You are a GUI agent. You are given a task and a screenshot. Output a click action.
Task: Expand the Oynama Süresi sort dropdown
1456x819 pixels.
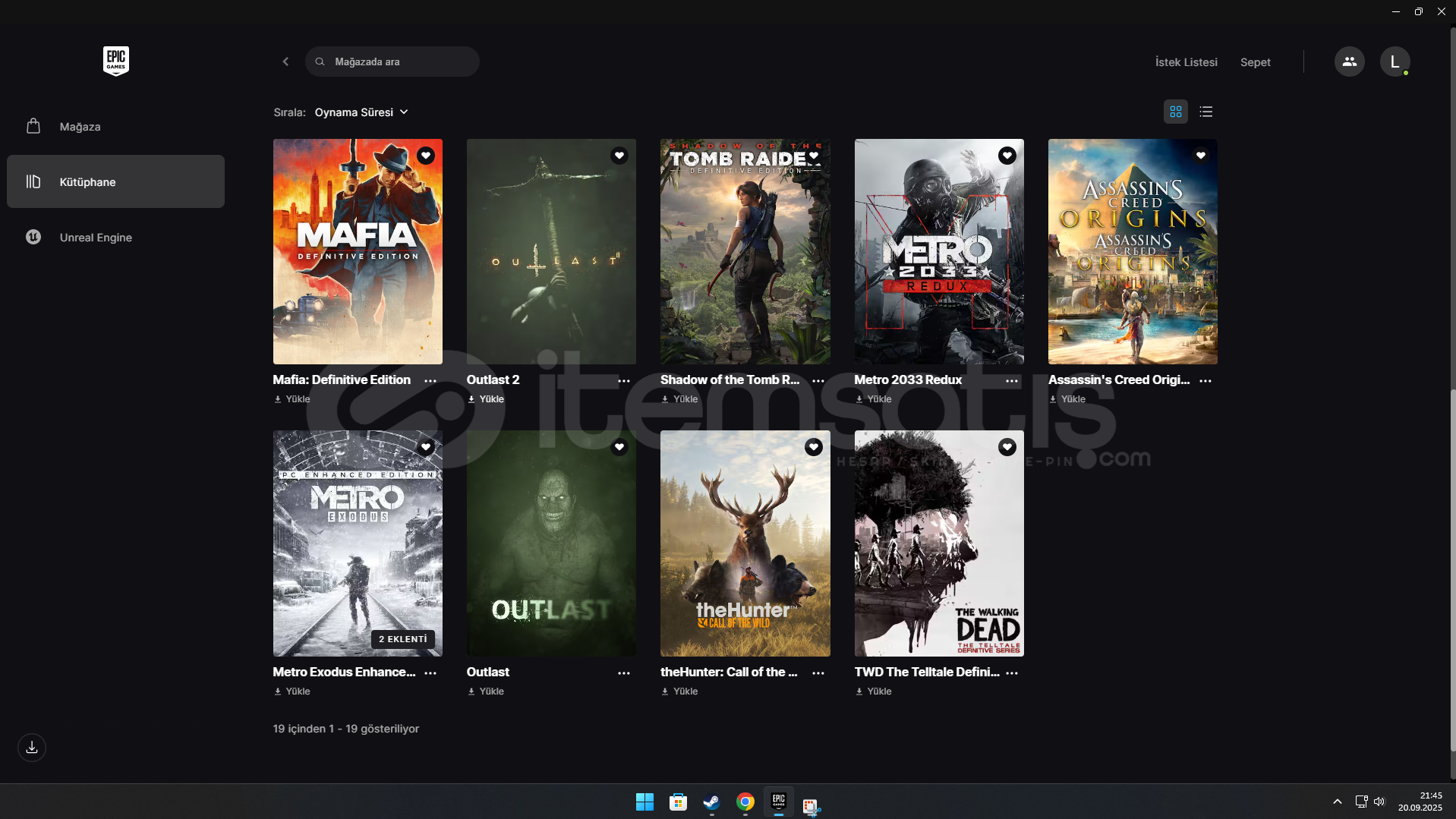(x=361, y=112)
